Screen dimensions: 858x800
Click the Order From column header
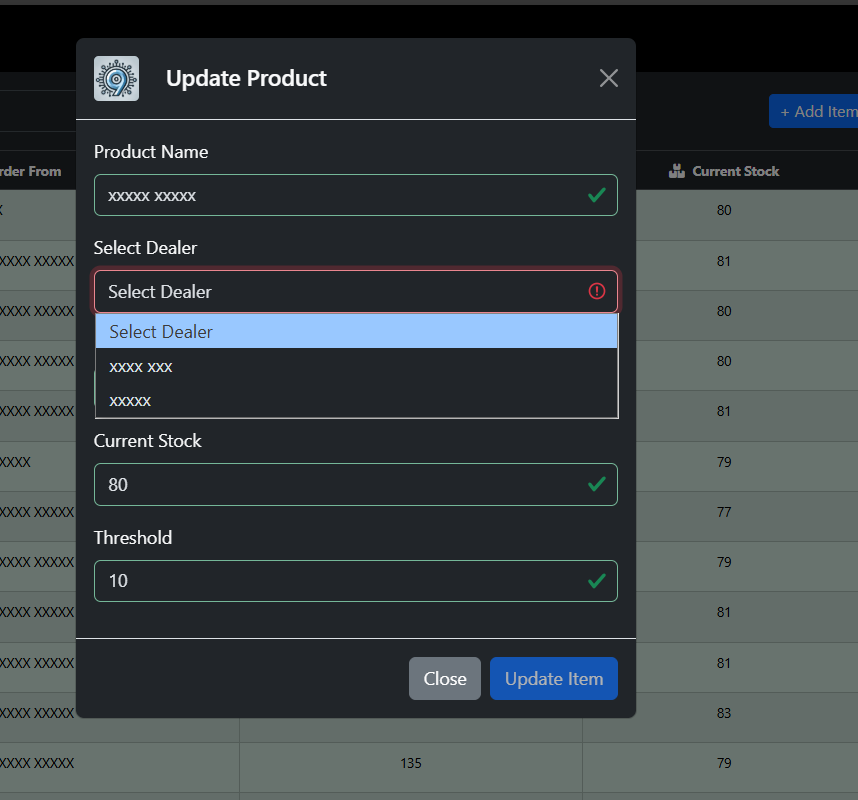coord(30,171)
